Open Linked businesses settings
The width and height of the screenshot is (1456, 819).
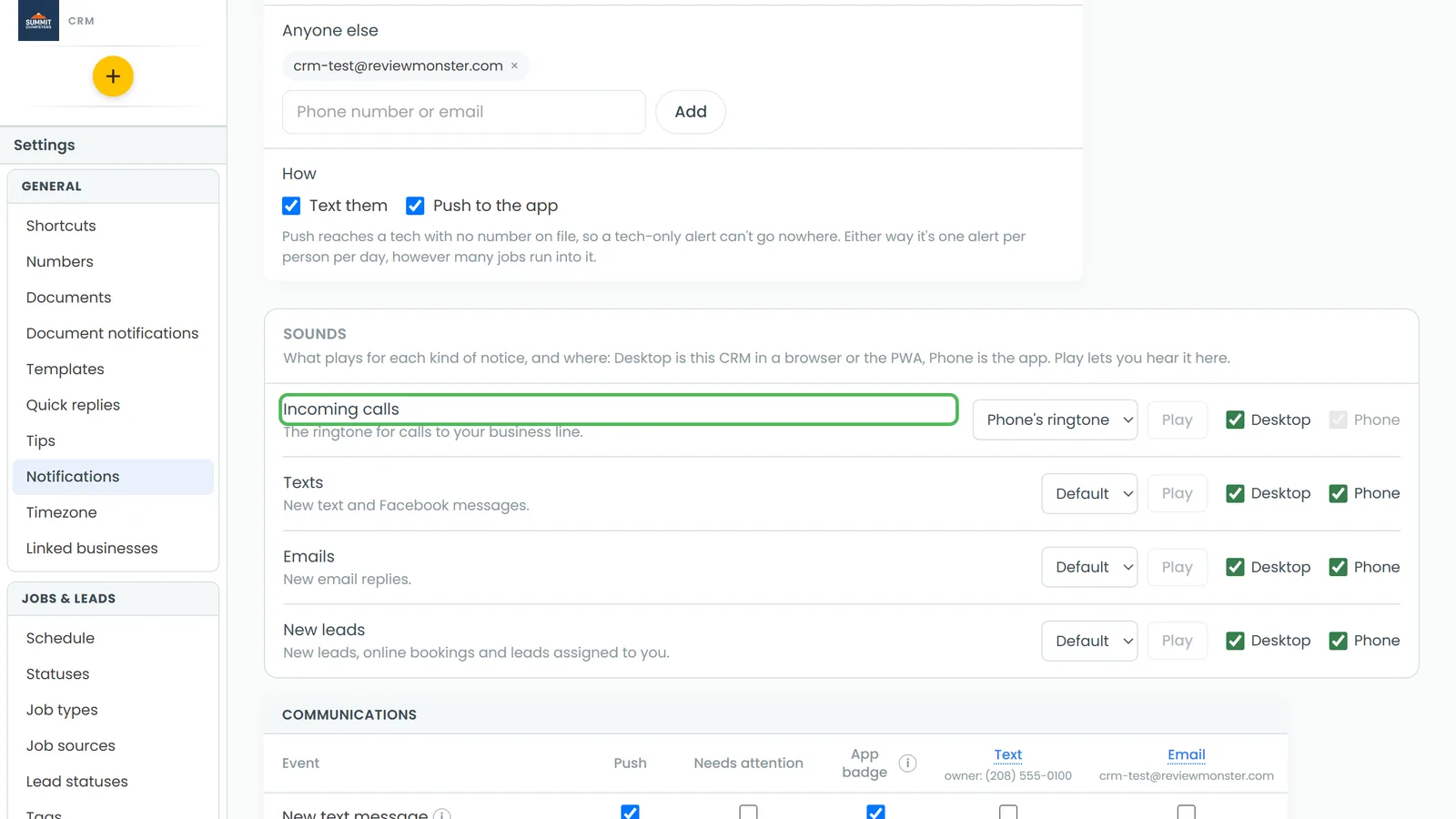tap(113, 548)
